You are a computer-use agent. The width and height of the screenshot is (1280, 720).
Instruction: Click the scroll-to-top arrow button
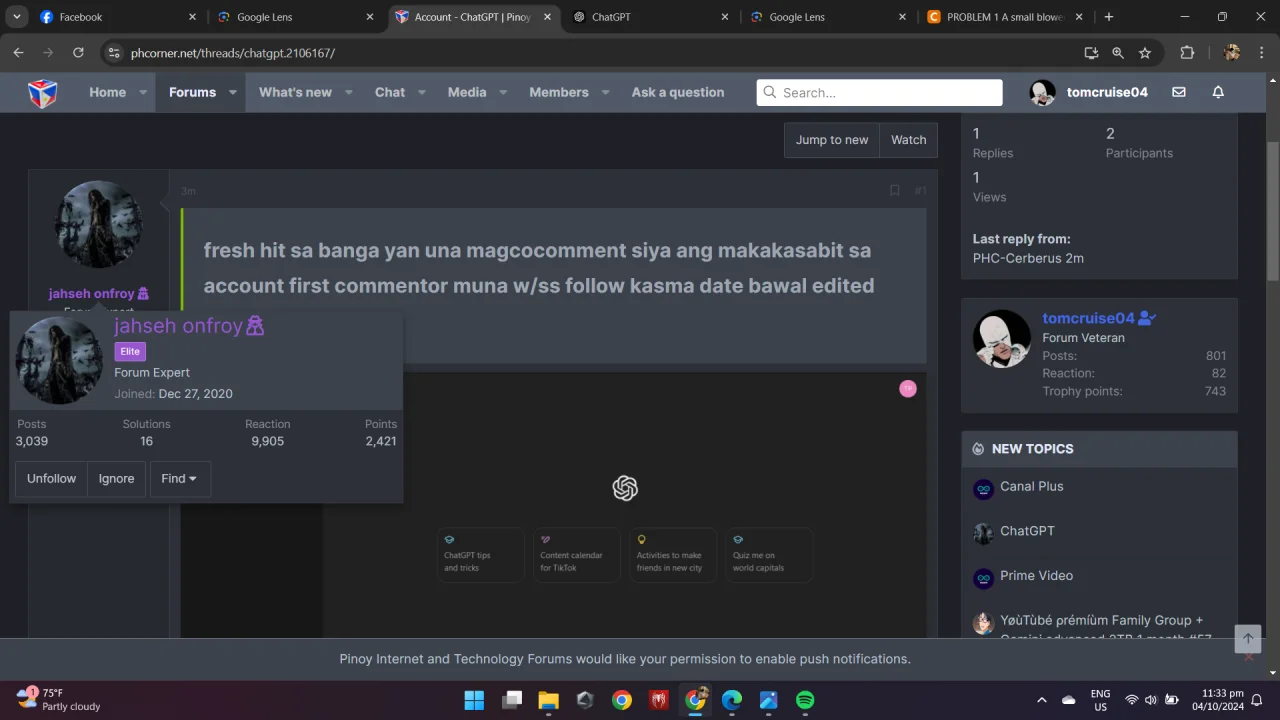point(1247,639)
